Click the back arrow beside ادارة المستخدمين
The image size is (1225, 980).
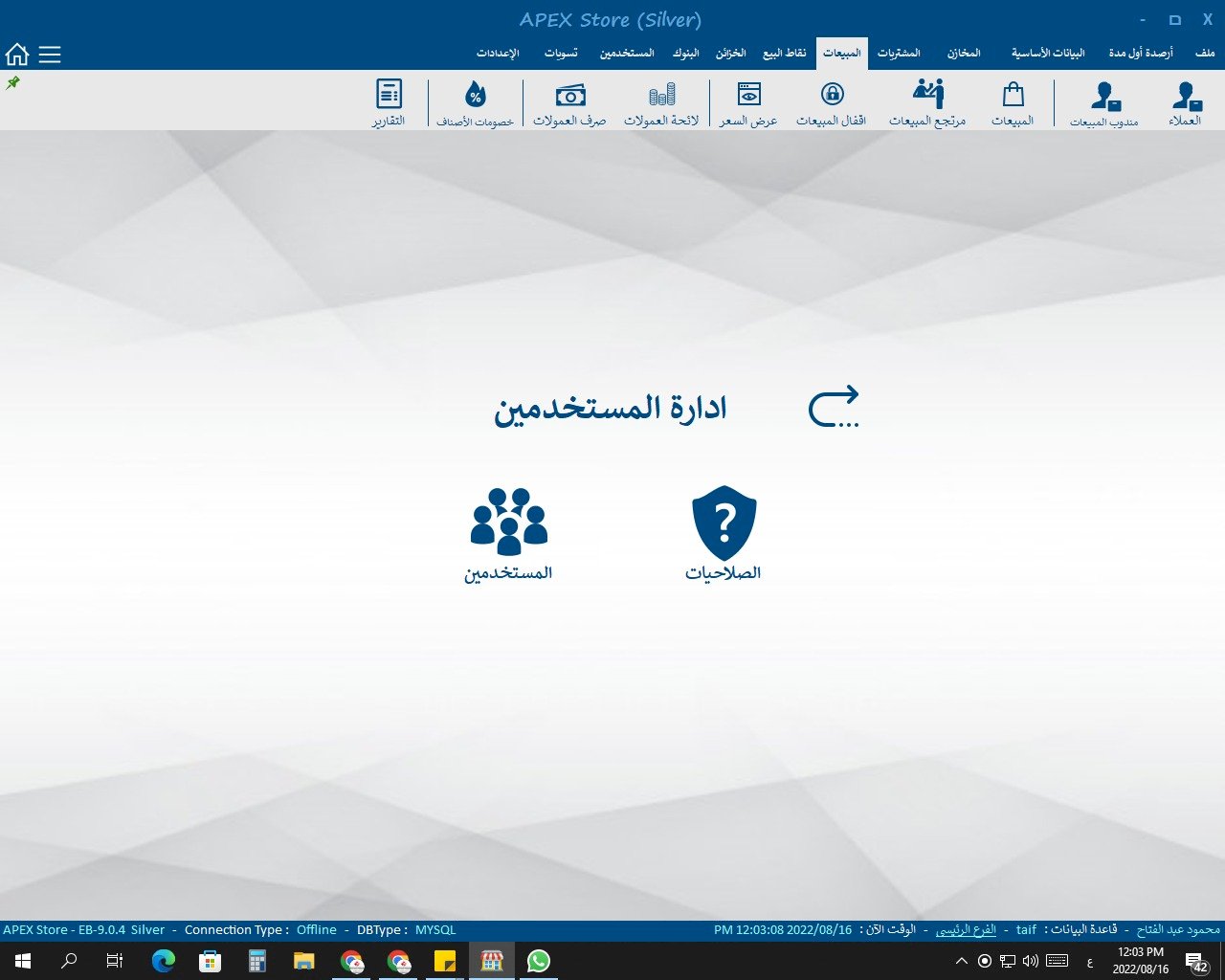click(x=834, y=407)
